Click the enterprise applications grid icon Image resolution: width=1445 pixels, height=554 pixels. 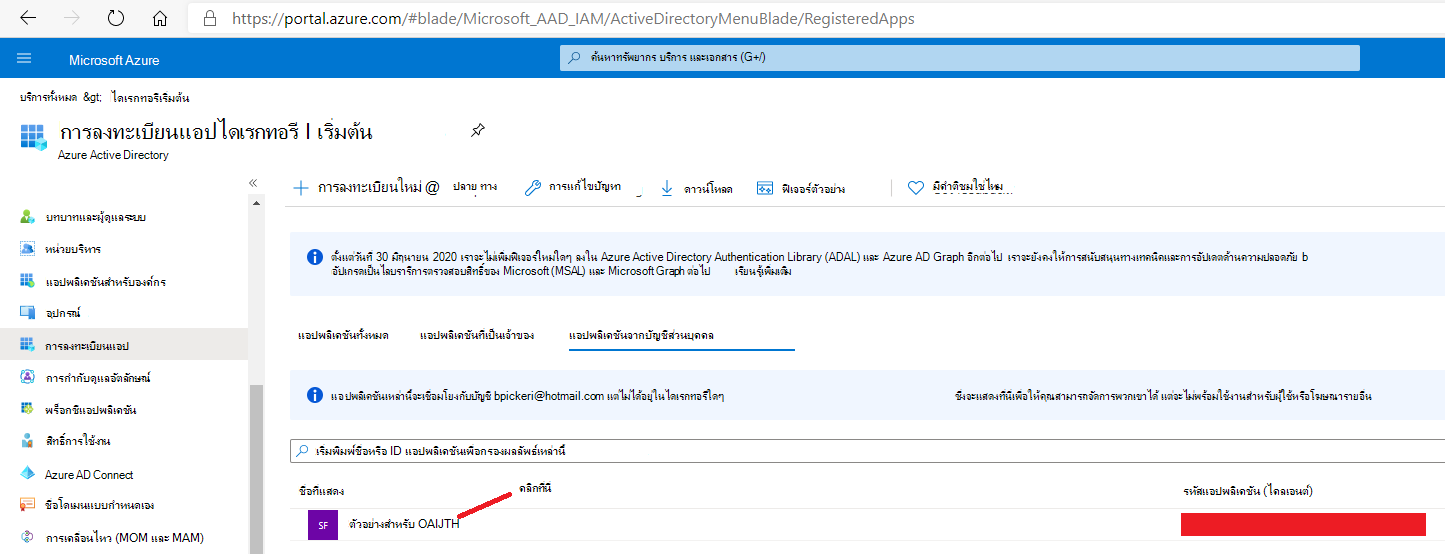(28, 281)
